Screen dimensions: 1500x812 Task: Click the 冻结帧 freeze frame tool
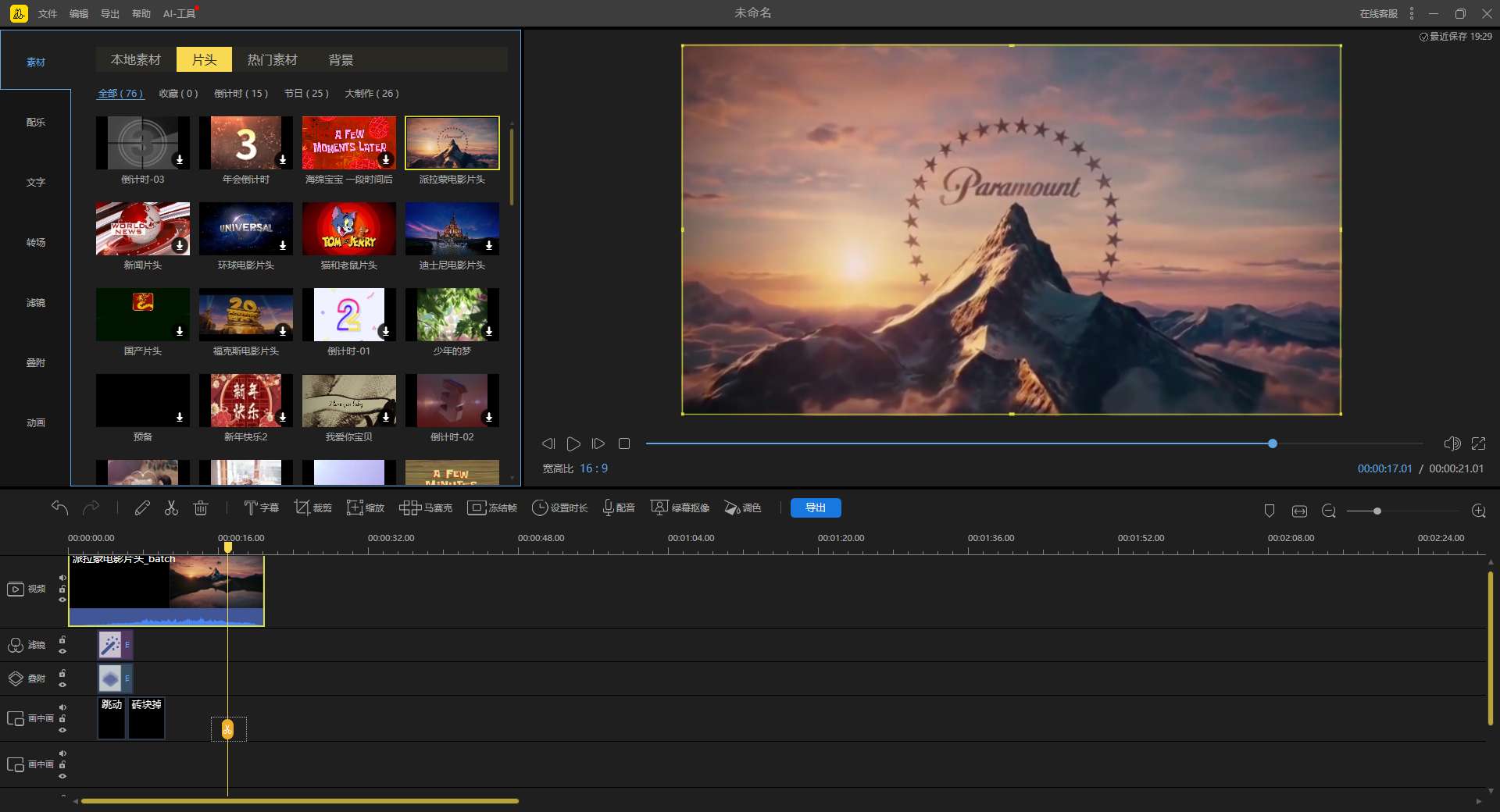[492, 508]
